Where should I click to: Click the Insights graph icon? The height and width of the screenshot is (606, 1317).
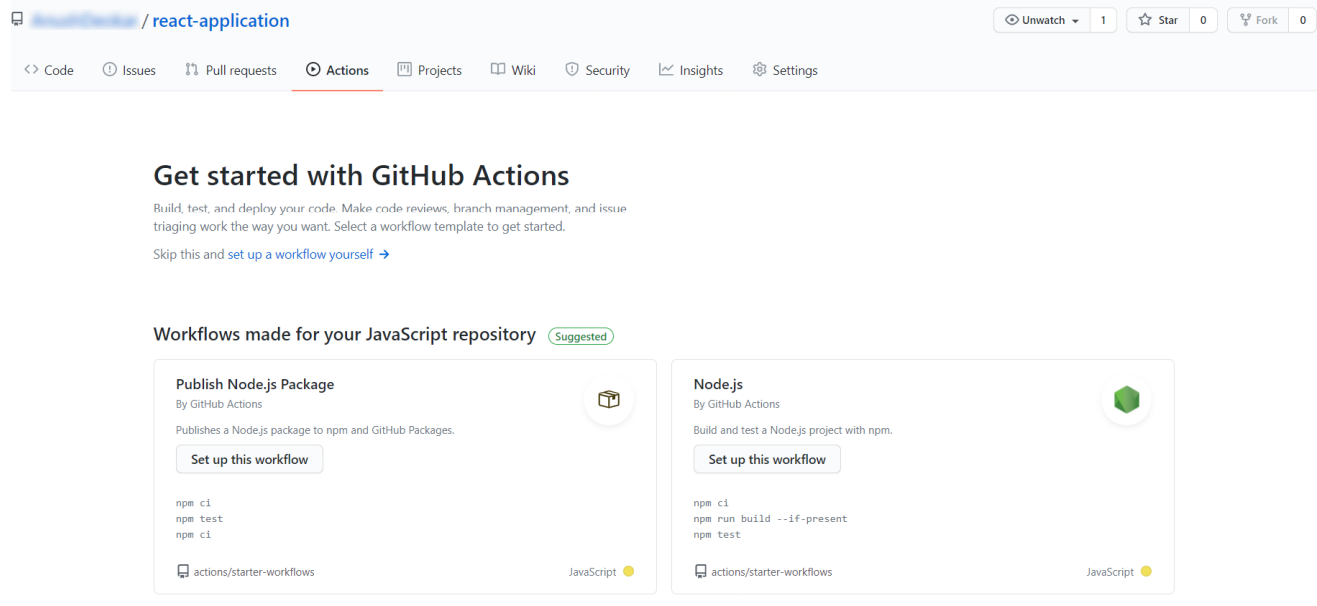coord(666,70)
